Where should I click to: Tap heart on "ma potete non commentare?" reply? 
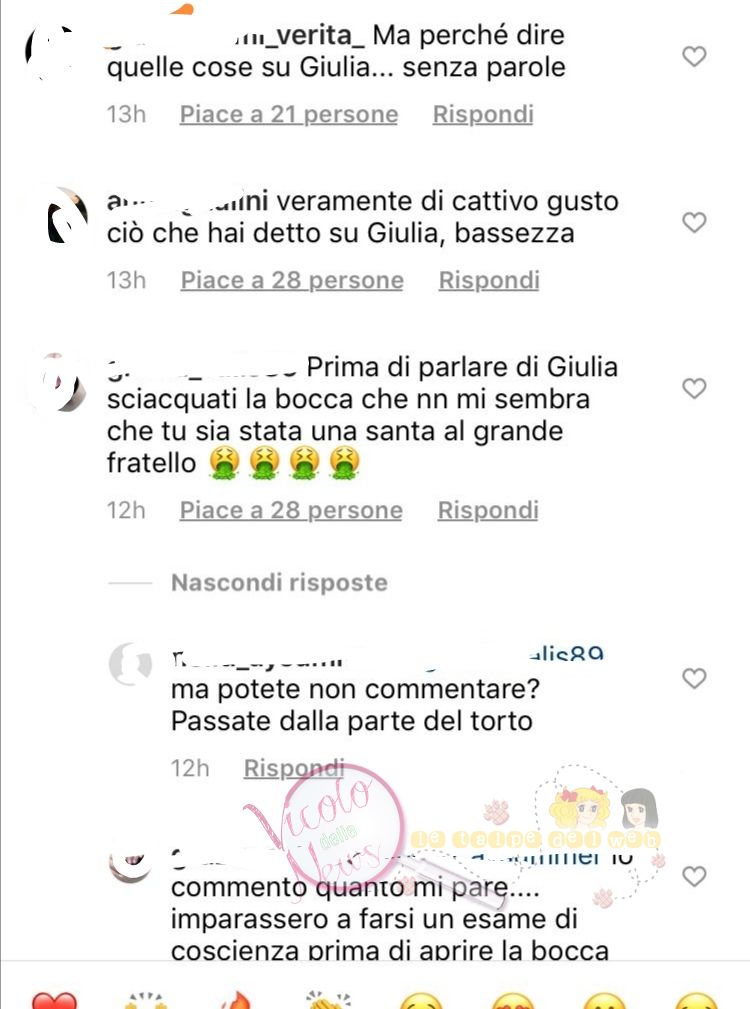[x=694, y=678]
